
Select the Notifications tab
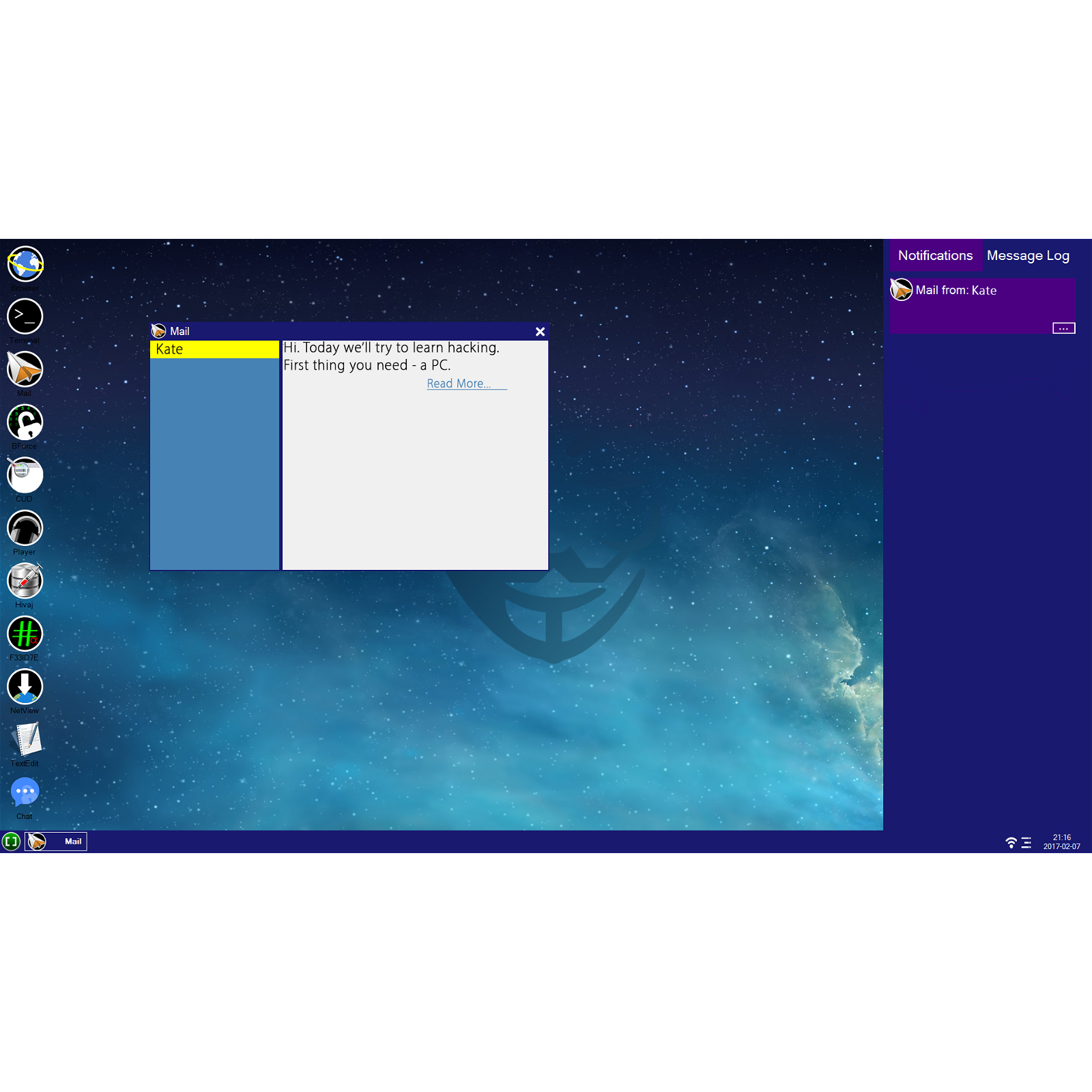pos(936,255)
